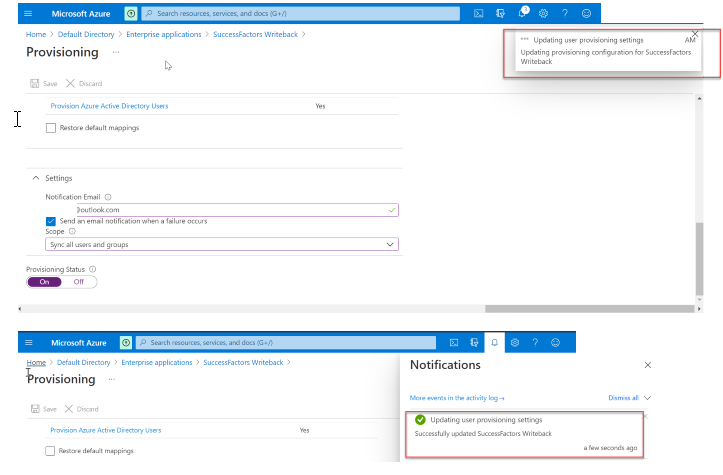Open Provision Azure Active Directory Users mapping at top
Image resolution: width=723 pixels, height=475 pixels.
point(109,106)
